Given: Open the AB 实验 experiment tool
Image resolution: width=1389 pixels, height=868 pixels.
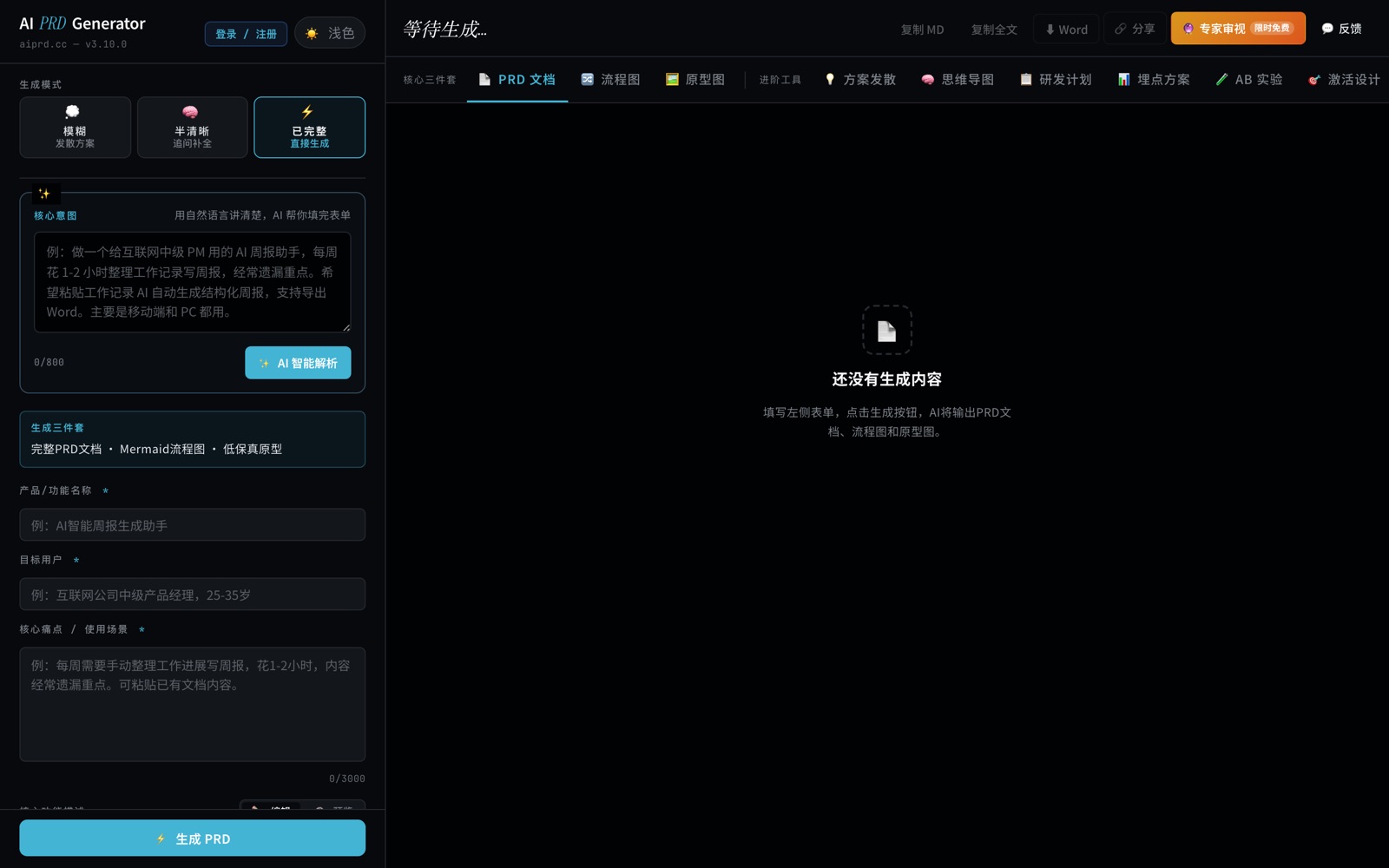Looking at the screenshot, I should pyautogui.click(x=1247, y=79).
